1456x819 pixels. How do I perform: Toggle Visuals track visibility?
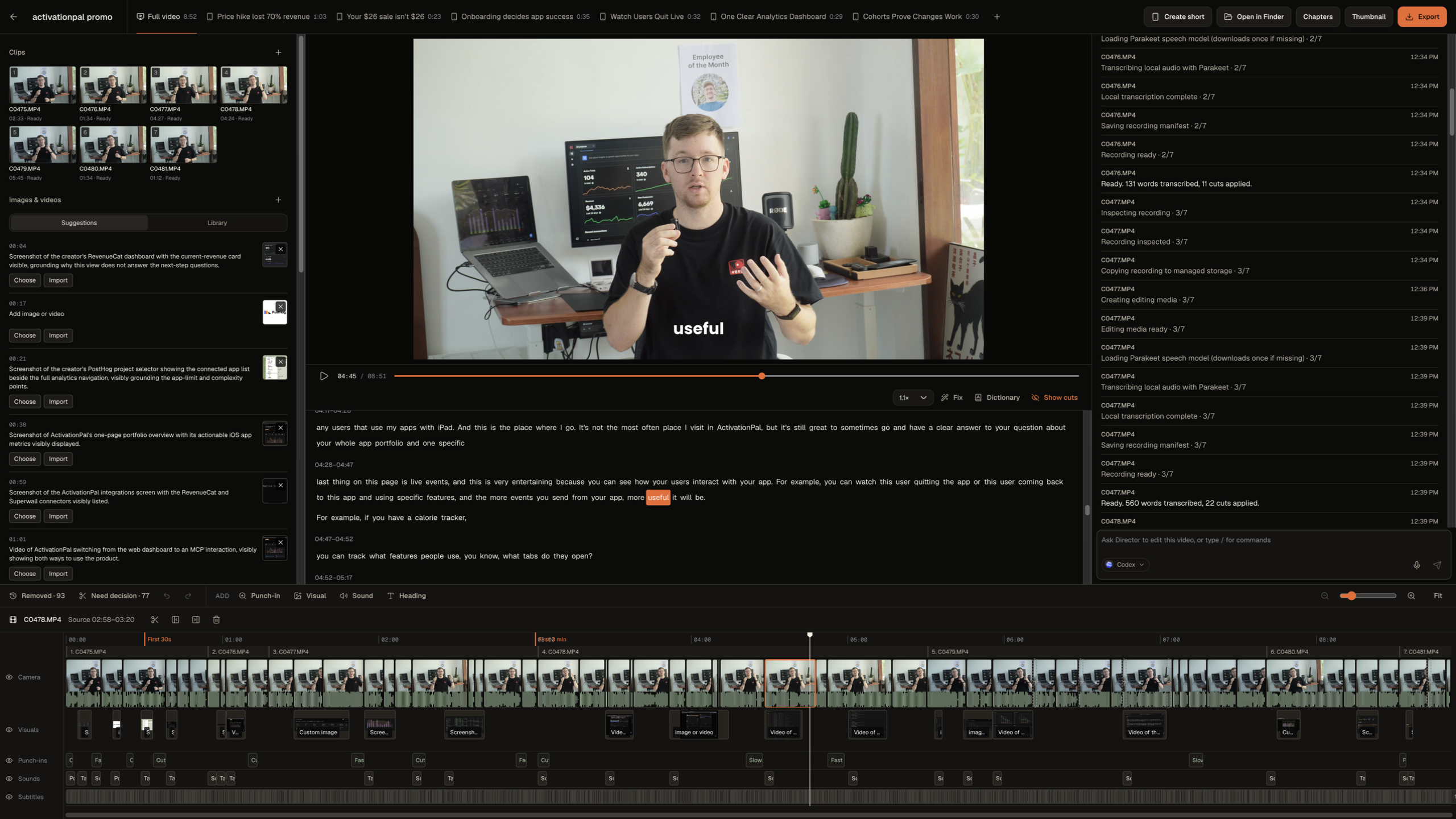point(9,730)
